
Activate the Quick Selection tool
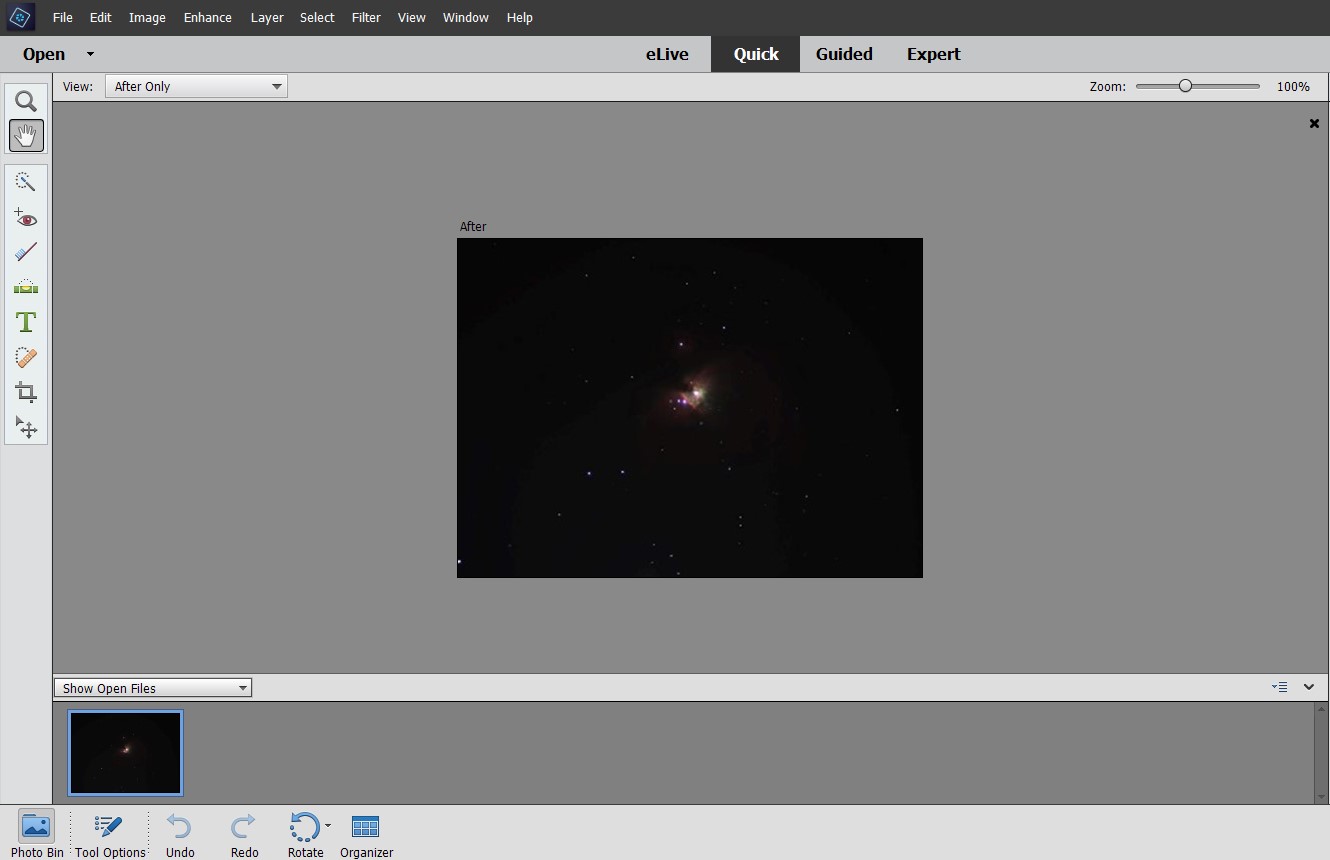click(26, 181)
